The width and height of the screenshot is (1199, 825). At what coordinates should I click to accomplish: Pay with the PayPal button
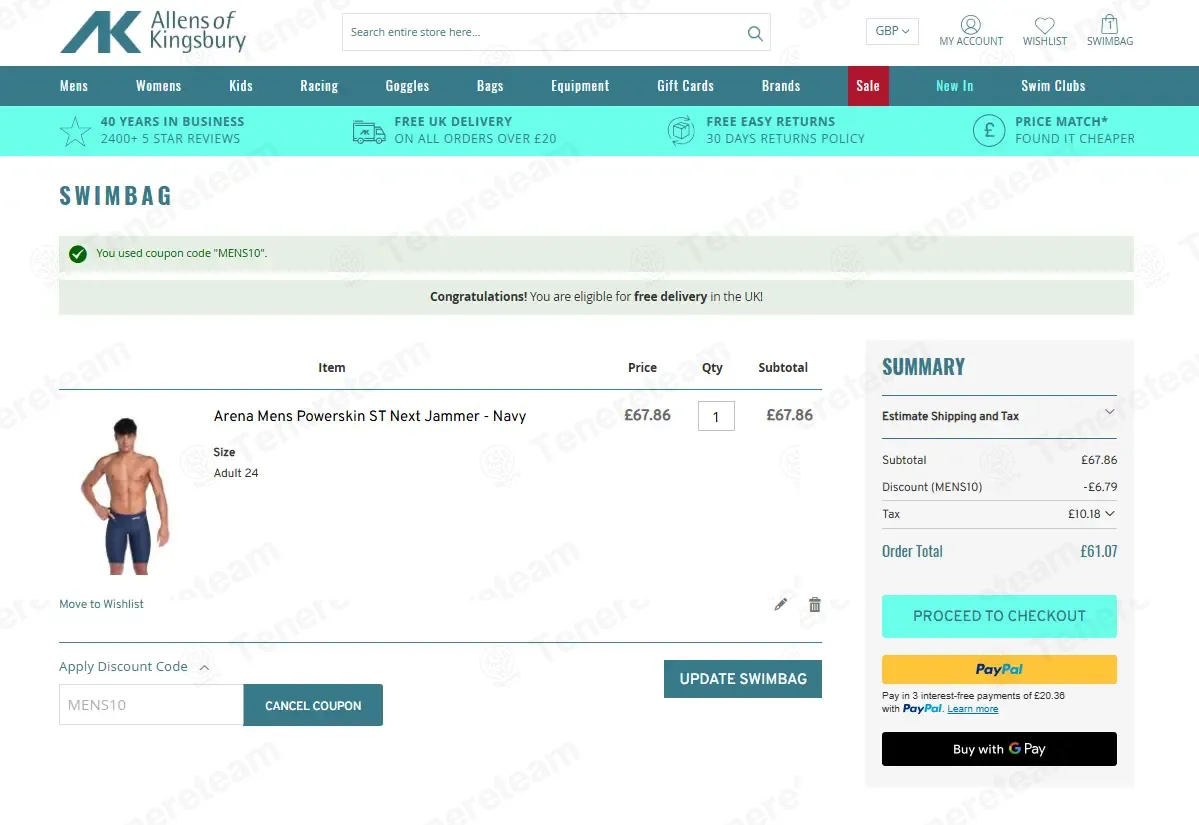[x=999, y=669]
